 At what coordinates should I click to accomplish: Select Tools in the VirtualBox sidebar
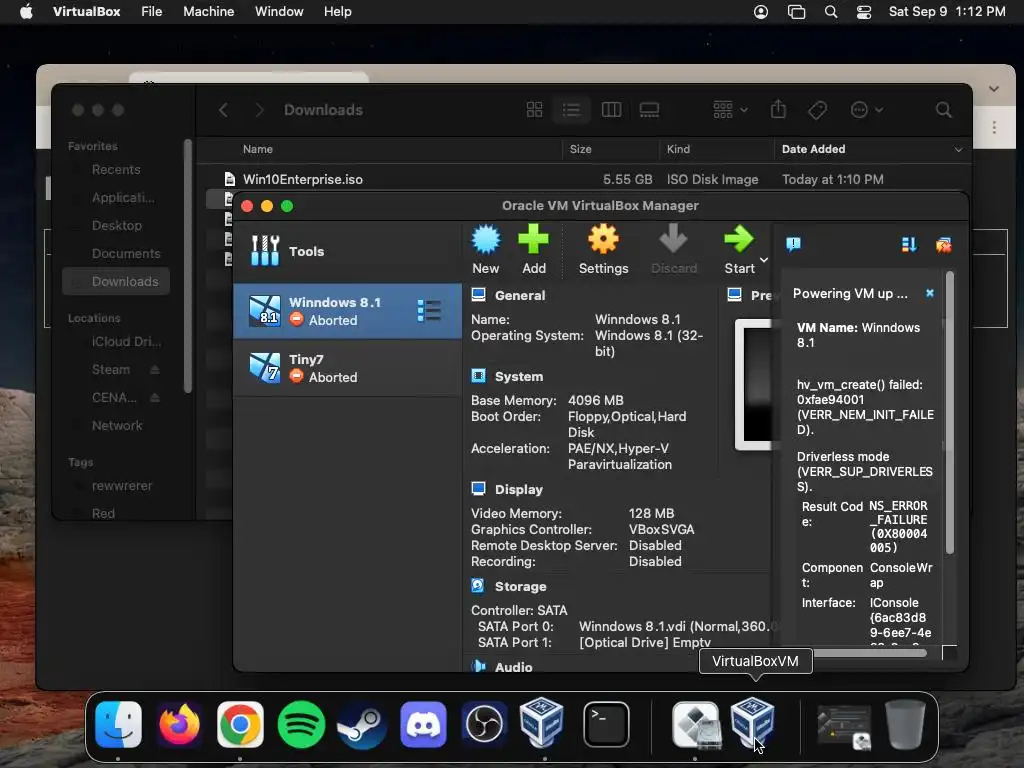pos(347,251)
